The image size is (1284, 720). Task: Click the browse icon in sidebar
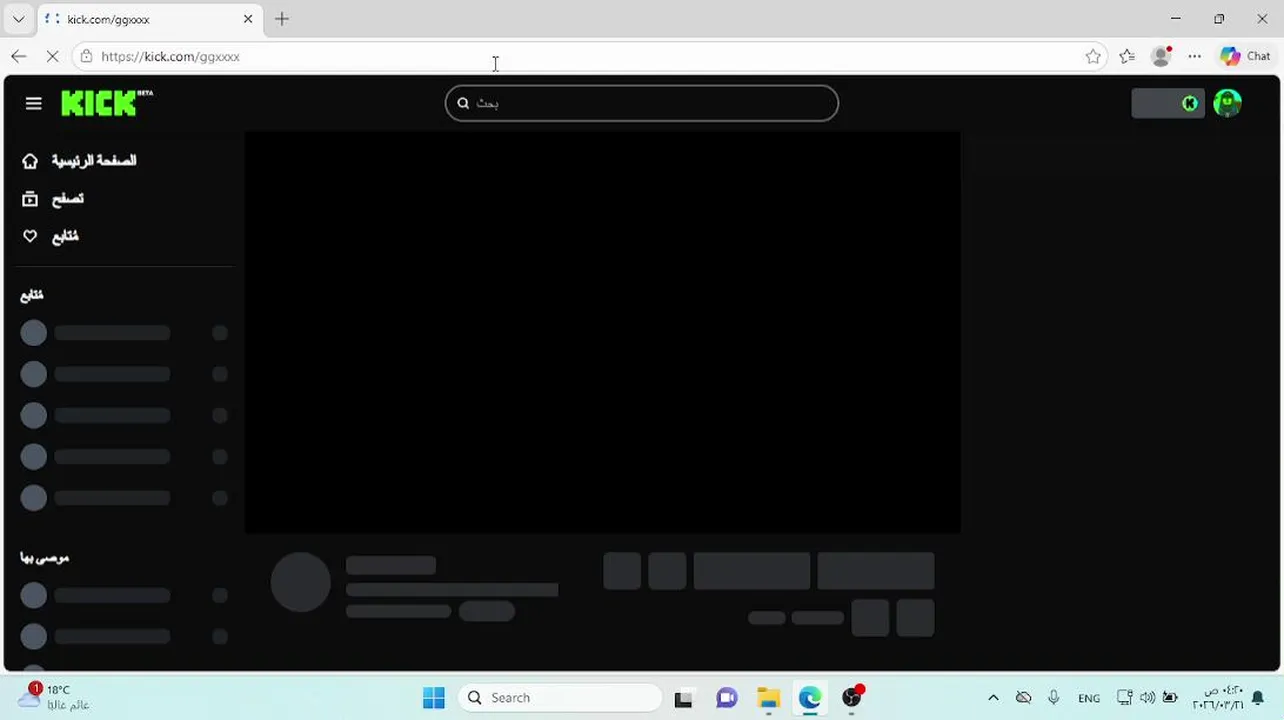tap(30, 199)
